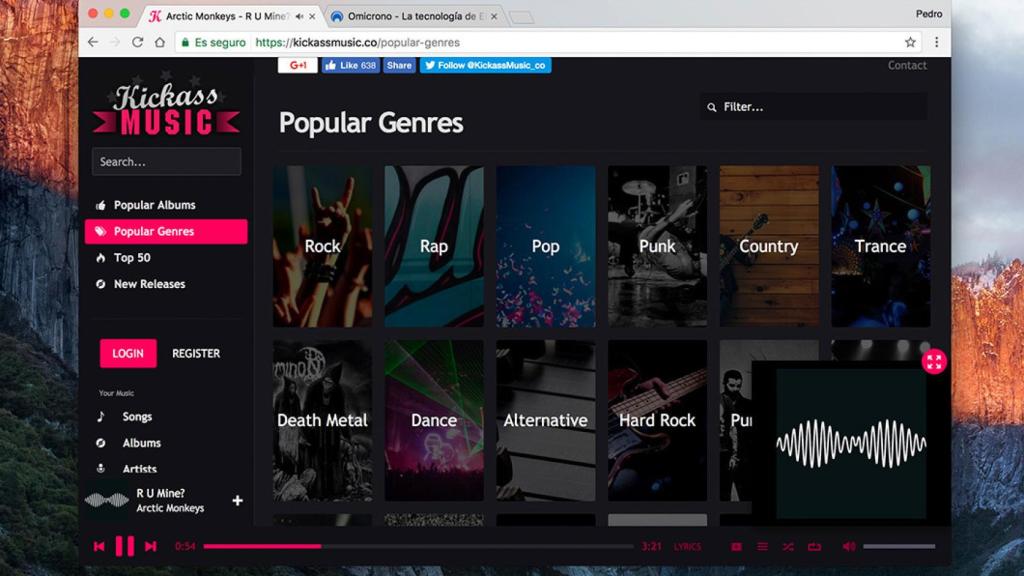The image size is (1024, 576).
Task: Toggle the video display icon in the player bar
Action: coord(736,546)
